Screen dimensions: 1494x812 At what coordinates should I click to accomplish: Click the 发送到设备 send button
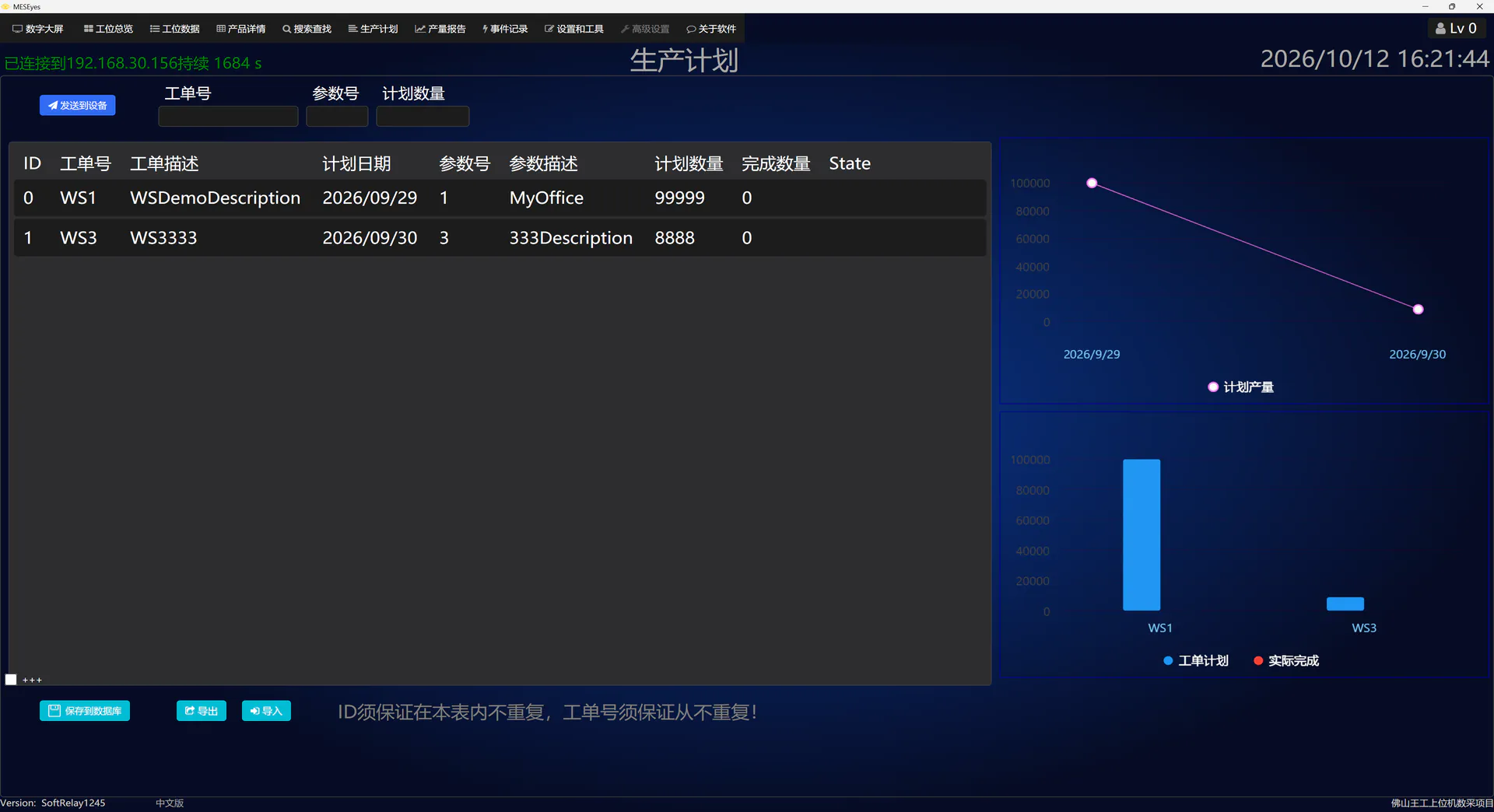pyautogui.click(x=78, y=105)
